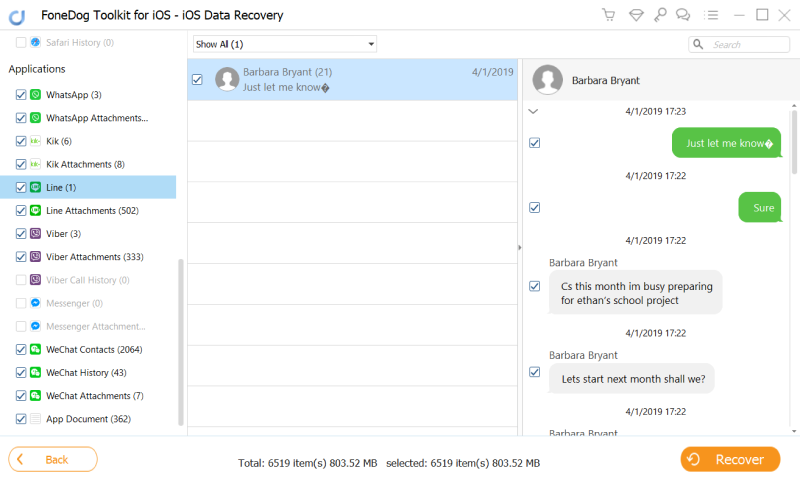Image resolution: width=800 pixels, height=489 pixels.
Task: Uncheck the Line (1) checkbox
Action: click(21, 187)
